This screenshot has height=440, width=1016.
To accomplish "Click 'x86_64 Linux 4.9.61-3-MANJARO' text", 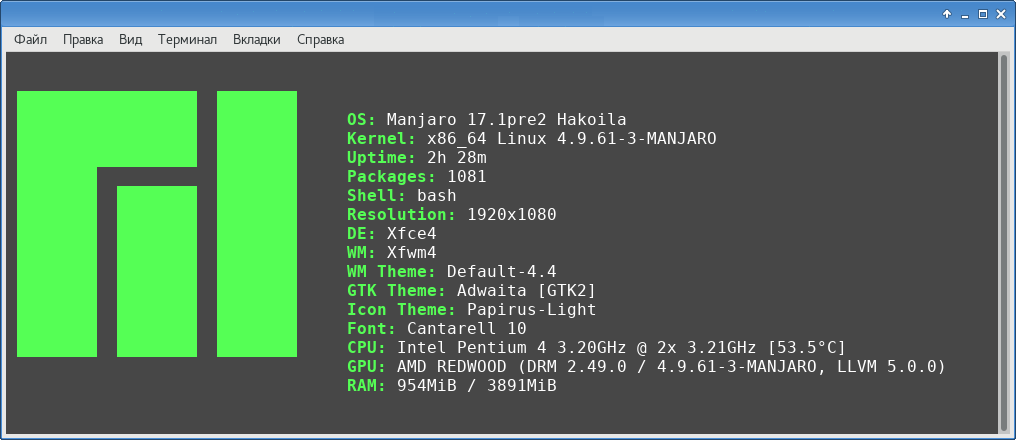I will pyautogui.click(x=572, y=139).
